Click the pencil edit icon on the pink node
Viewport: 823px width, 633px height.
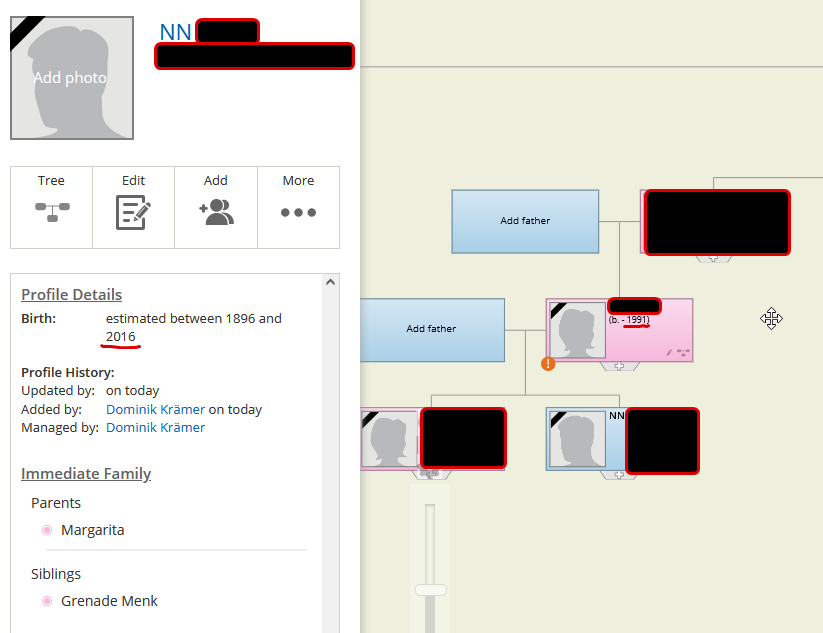click(669, 352)
